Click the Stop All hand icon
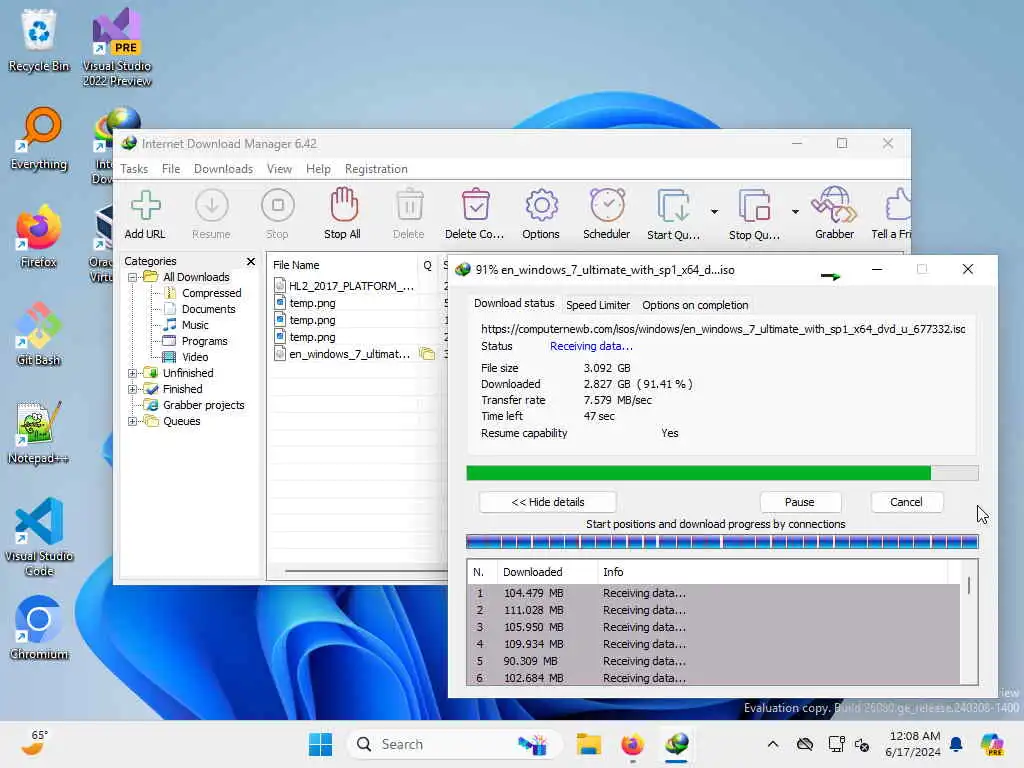 (x=343, y=214)
